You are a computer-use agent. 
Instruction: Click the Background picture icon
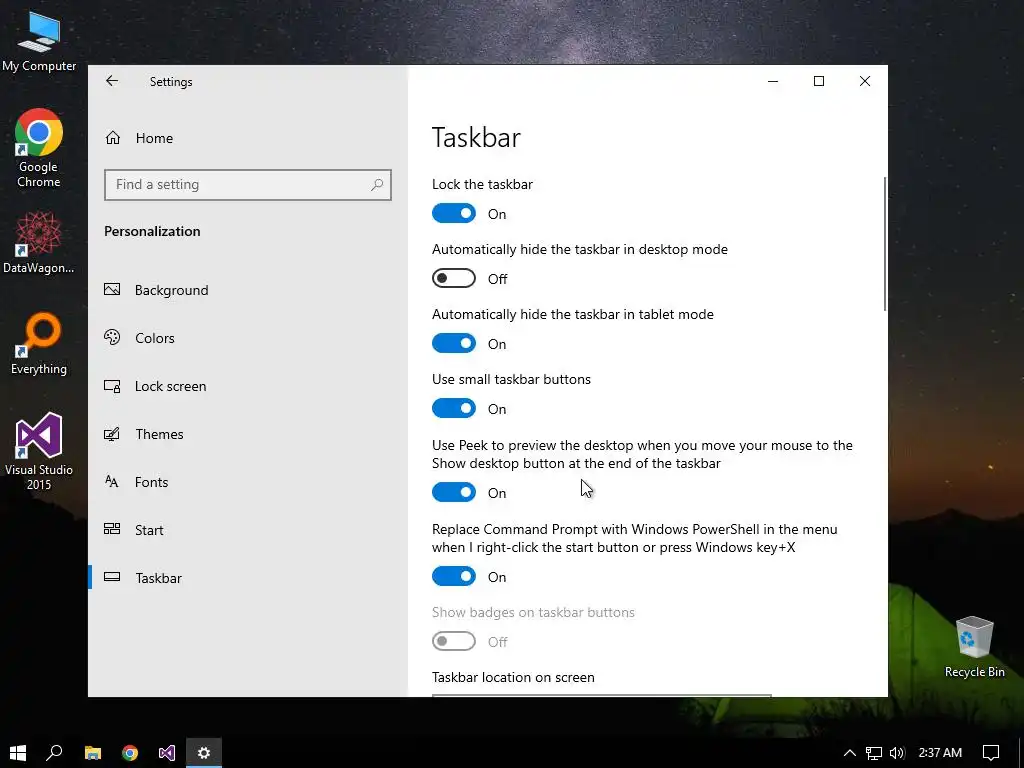[112, 289]
